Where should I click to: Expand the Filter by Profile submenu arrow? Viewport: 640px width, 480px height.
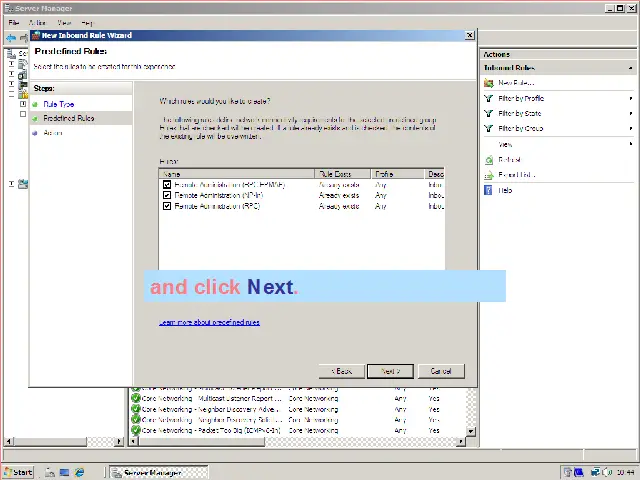pyautogui.click(x=631, y=99)
